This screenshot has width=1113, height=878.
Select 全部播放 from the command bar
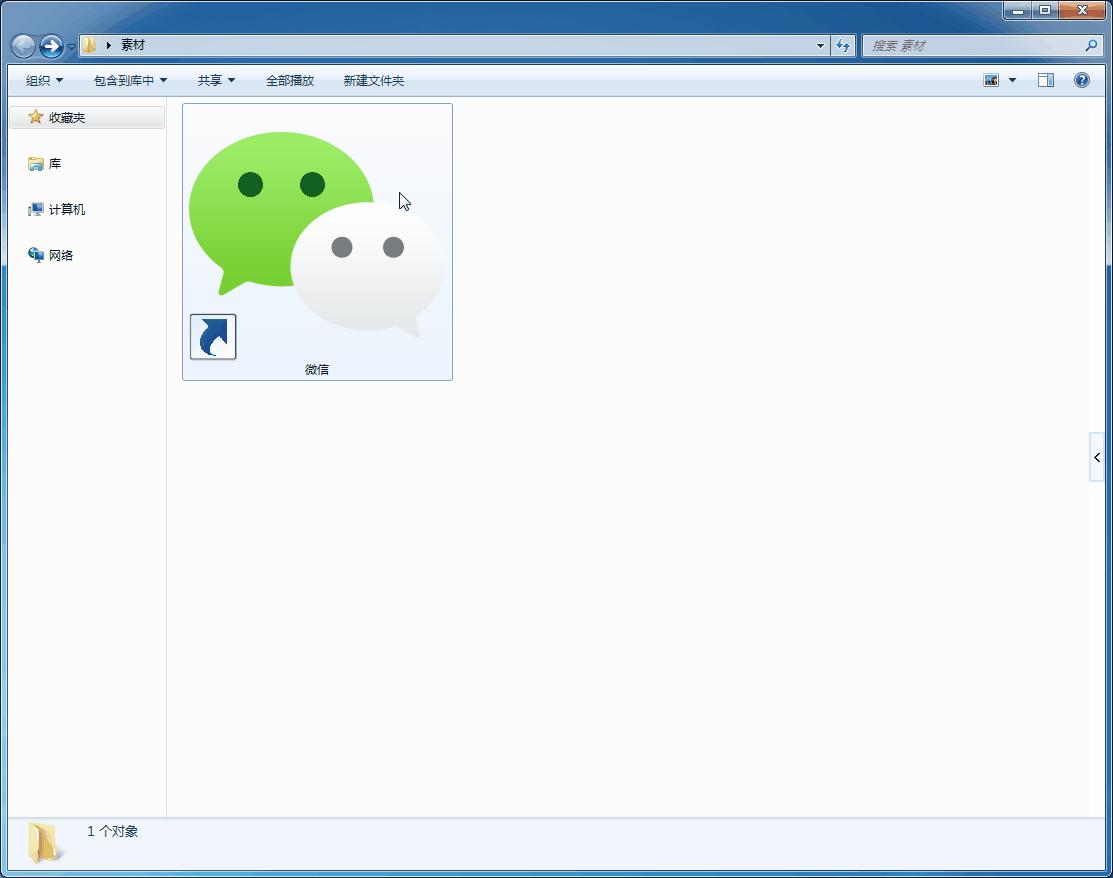coord(289,80)
